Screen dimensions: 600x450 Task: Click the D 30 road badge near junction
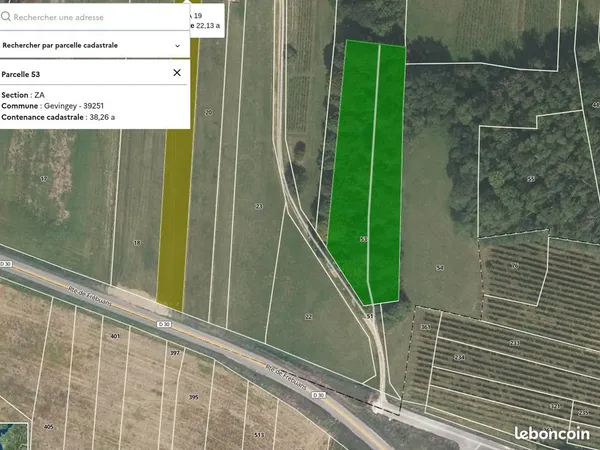pos(319,395)
